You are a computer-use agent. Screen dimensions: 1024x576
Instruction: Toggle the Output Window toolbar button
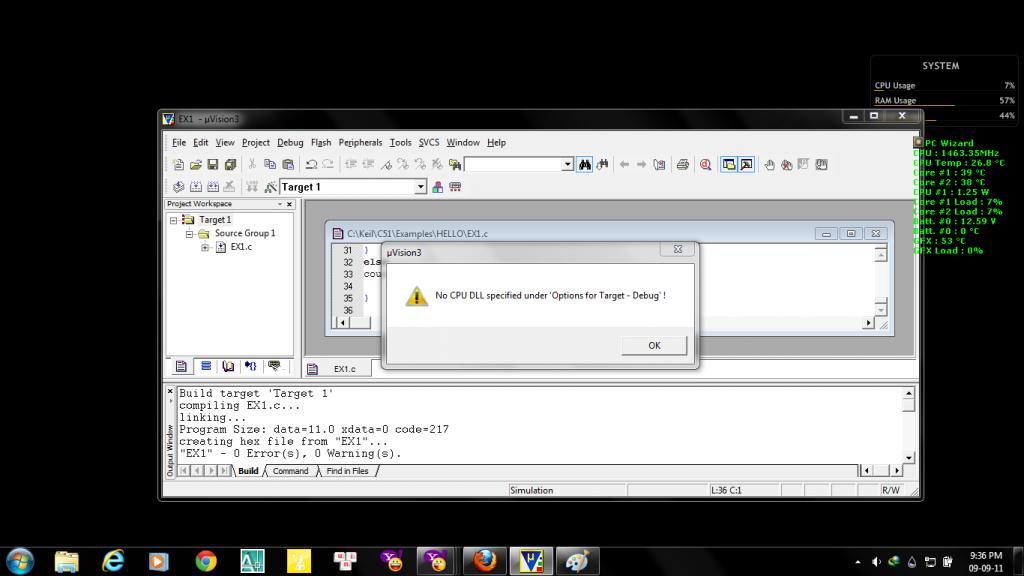pos(746,165)
